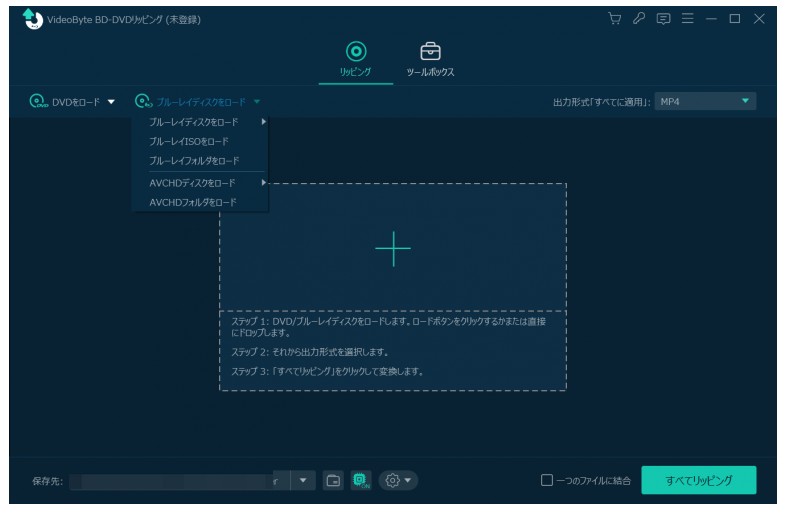Click the すべてリッピング button
The width and height of the screenshot is (790, 515).
click(698, 480)
